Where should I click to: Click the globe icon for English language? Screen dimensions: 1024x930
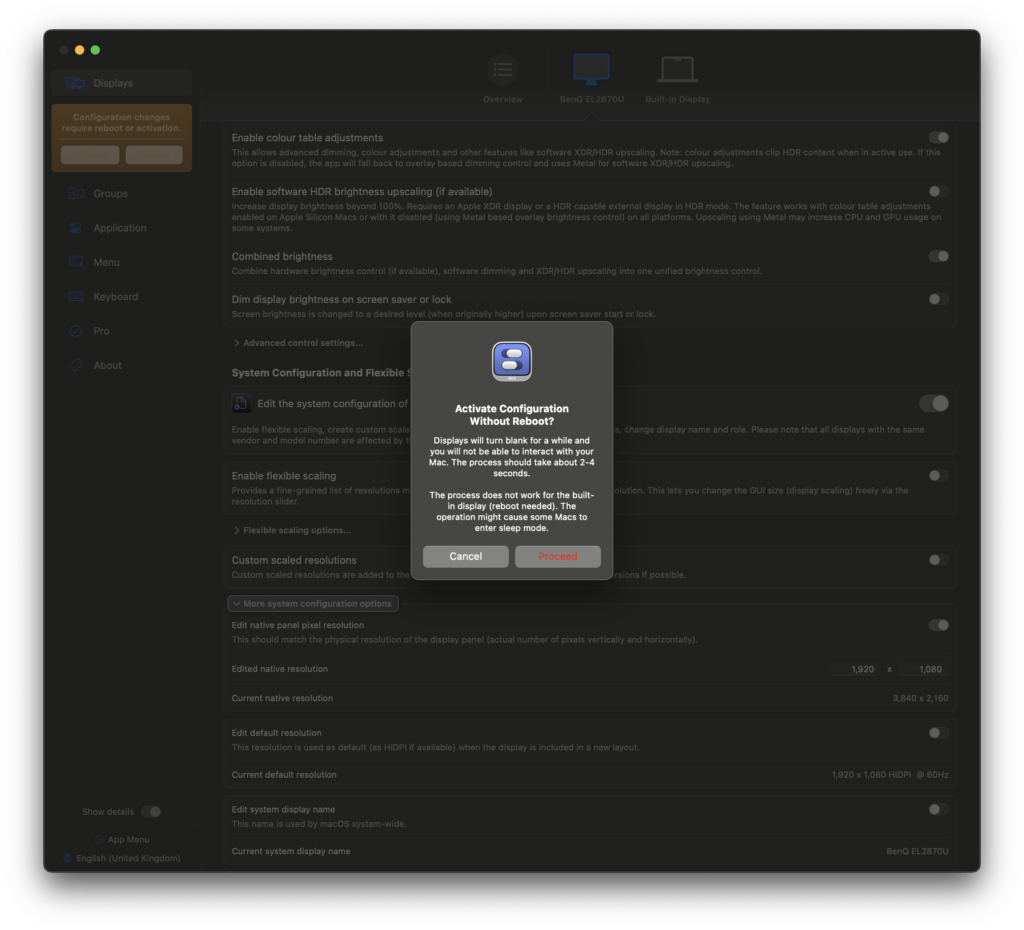coord(68,858)
